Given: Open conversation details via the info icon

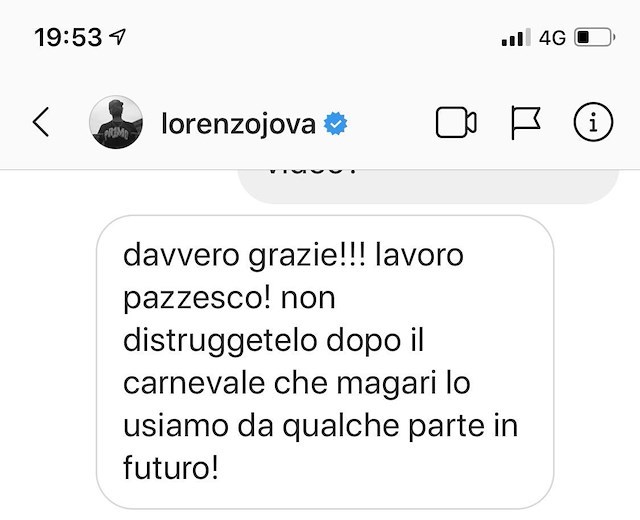Looking at the screenshot, I should click(593, 122).
